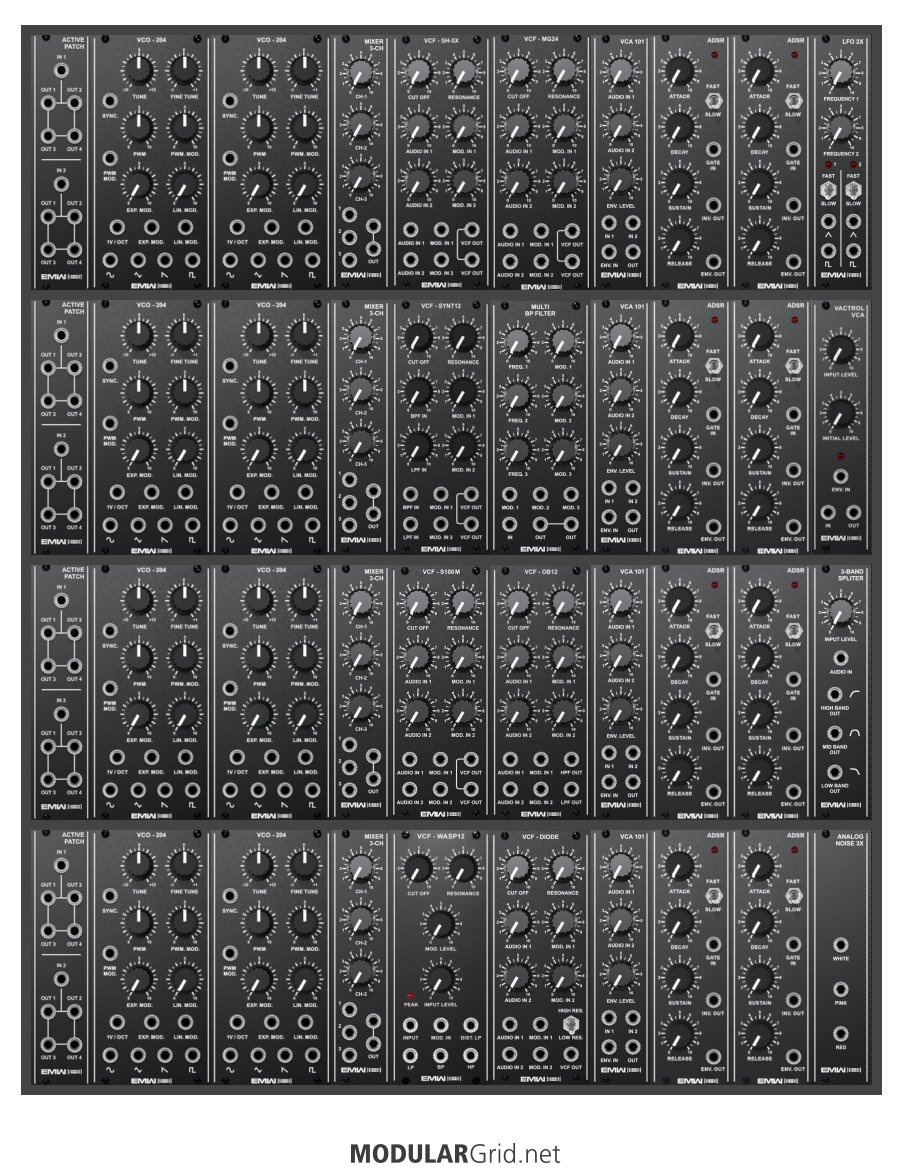Screen dimensions: 912x1175
Task: Adjust the Frequency 2 knob on LFO 2X
Action: click(x=841, y=128)
